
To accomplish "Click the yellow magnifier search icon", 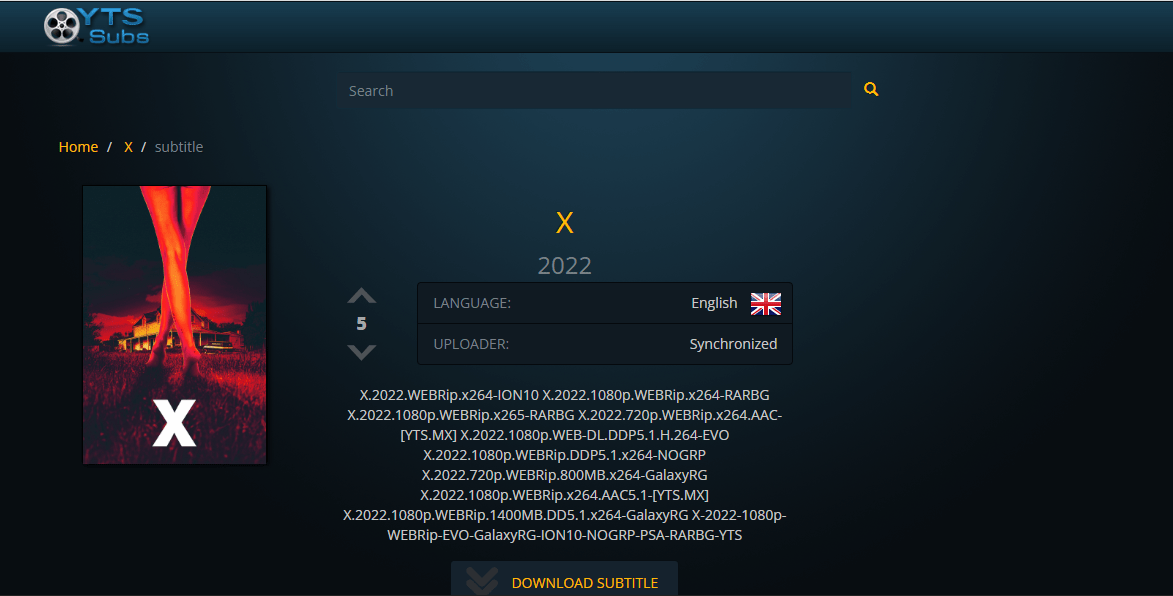I will [x=871, y=89].
